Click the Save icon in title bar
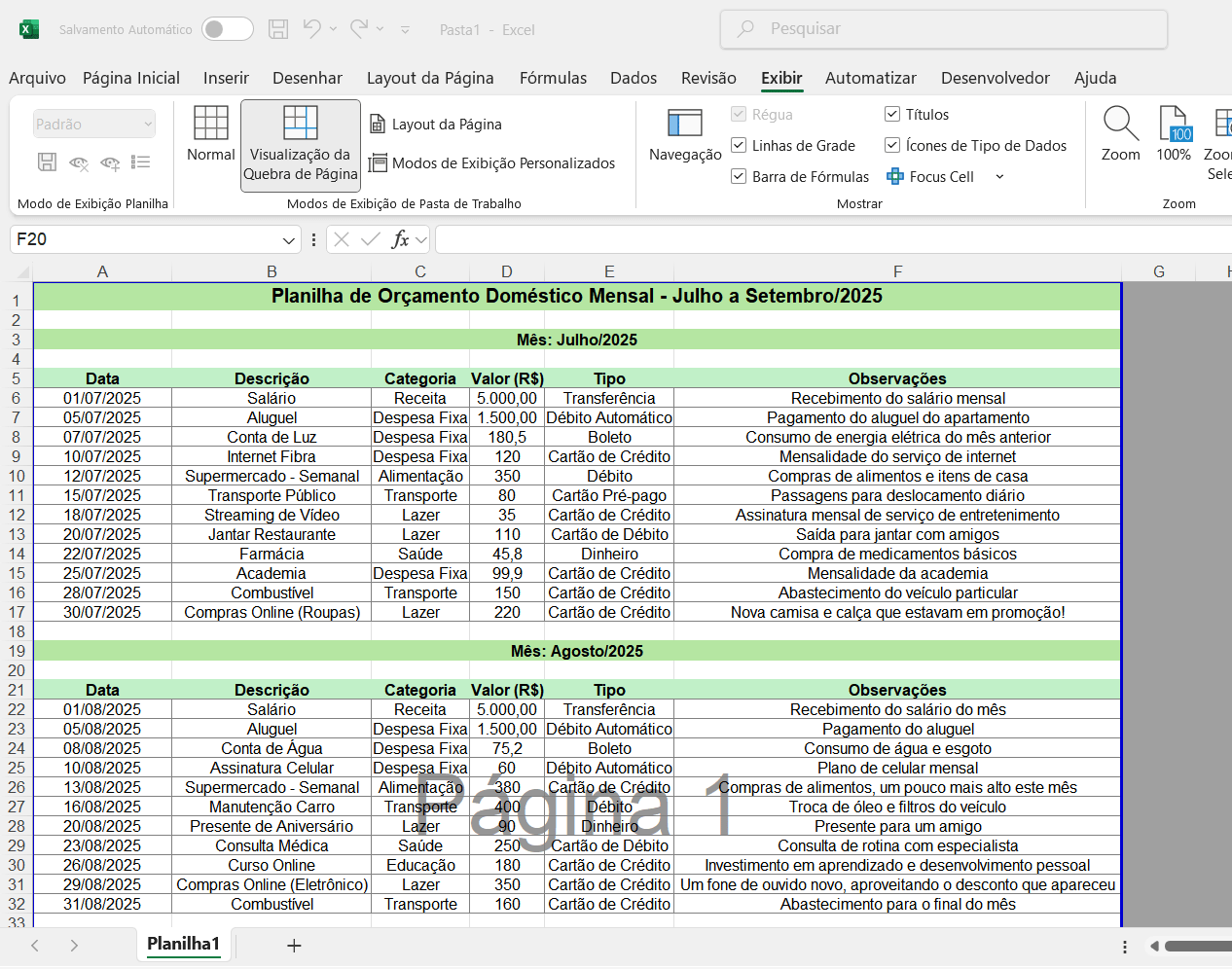The height and width of the screenshot is (969, 1232). (x=278, y=29)
